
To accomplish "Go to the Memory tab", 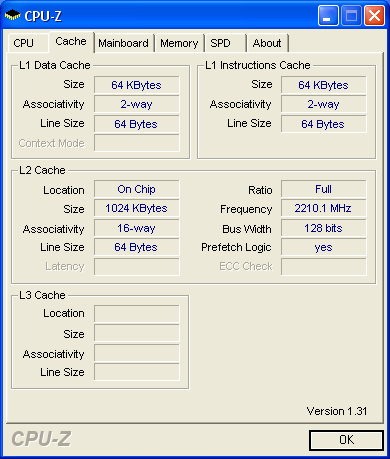I will [x=179, y=43].
